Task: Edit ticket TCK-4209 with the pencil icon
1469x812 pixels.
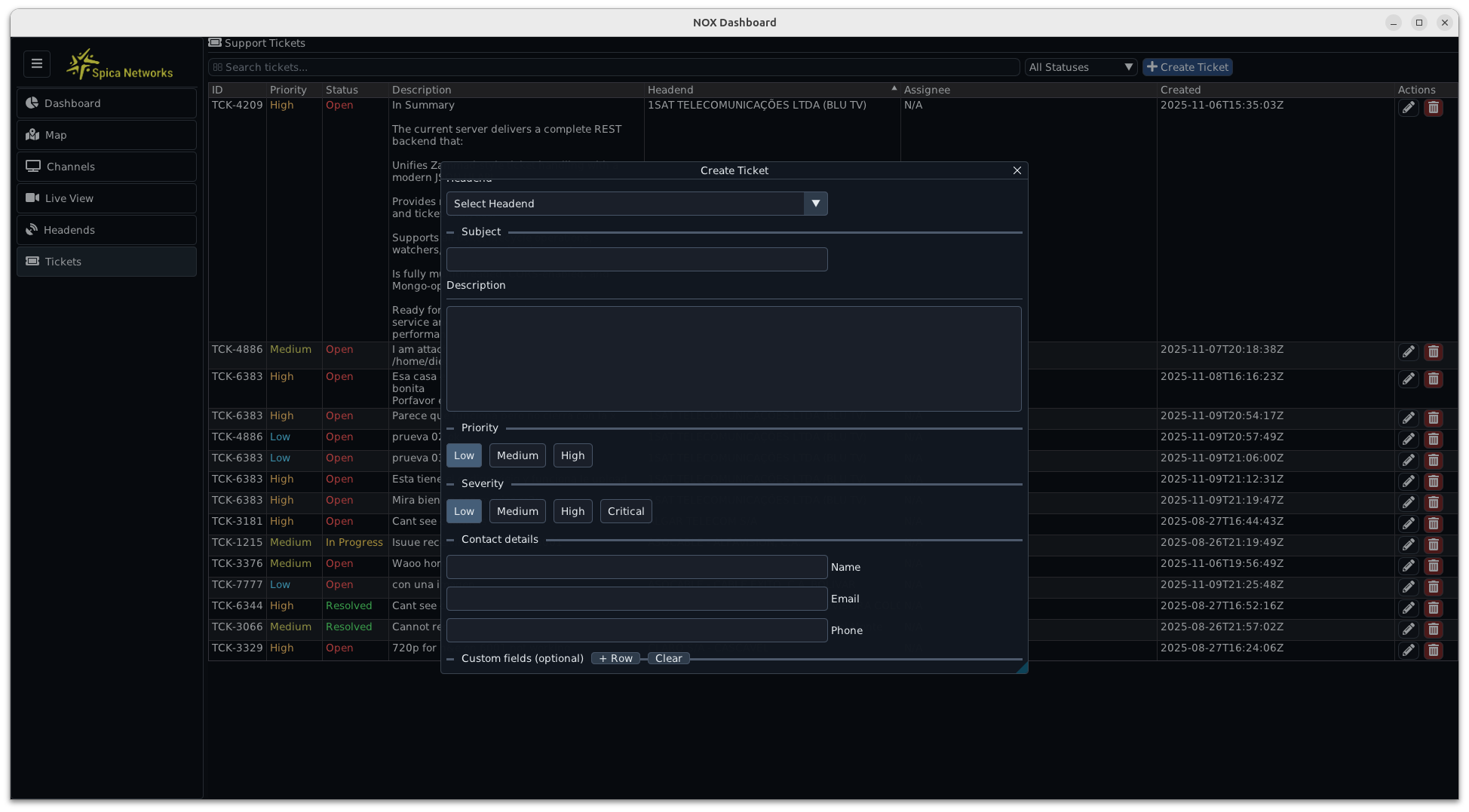Action: (x=1408, y=108)
